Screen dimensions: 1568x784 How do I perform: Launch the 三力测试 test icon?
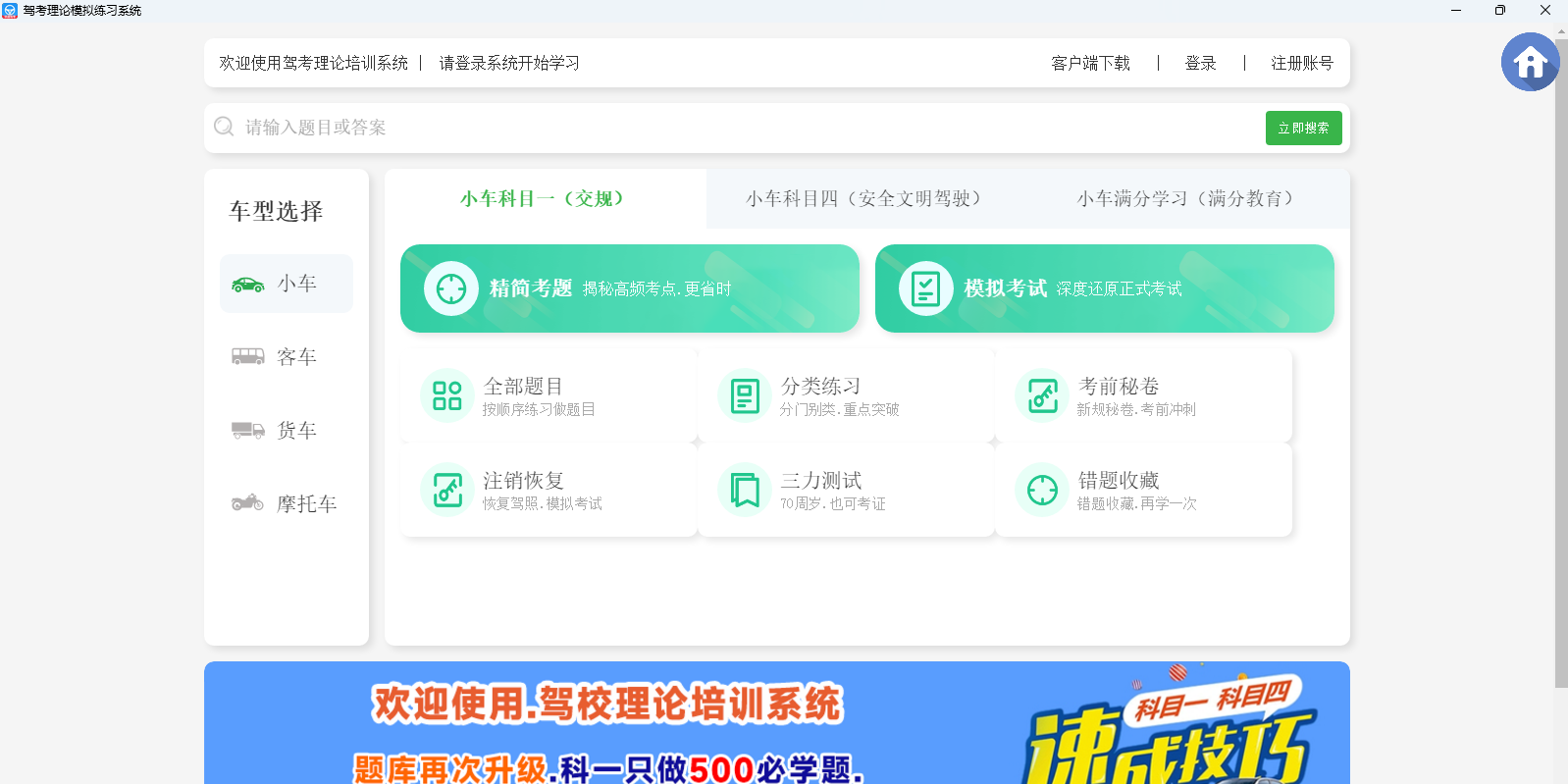coord(745,490)
